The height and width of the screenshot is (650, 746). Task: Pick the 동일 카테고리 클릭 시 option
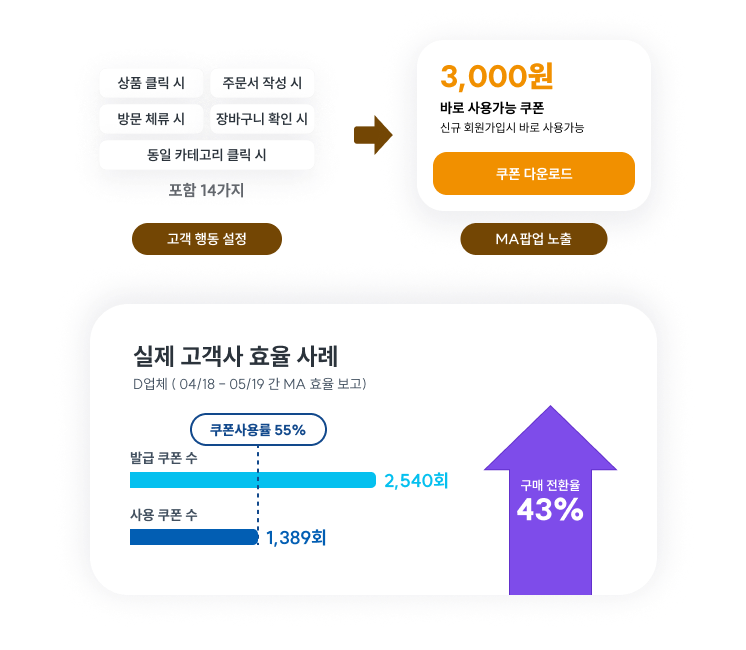(207, 155)
